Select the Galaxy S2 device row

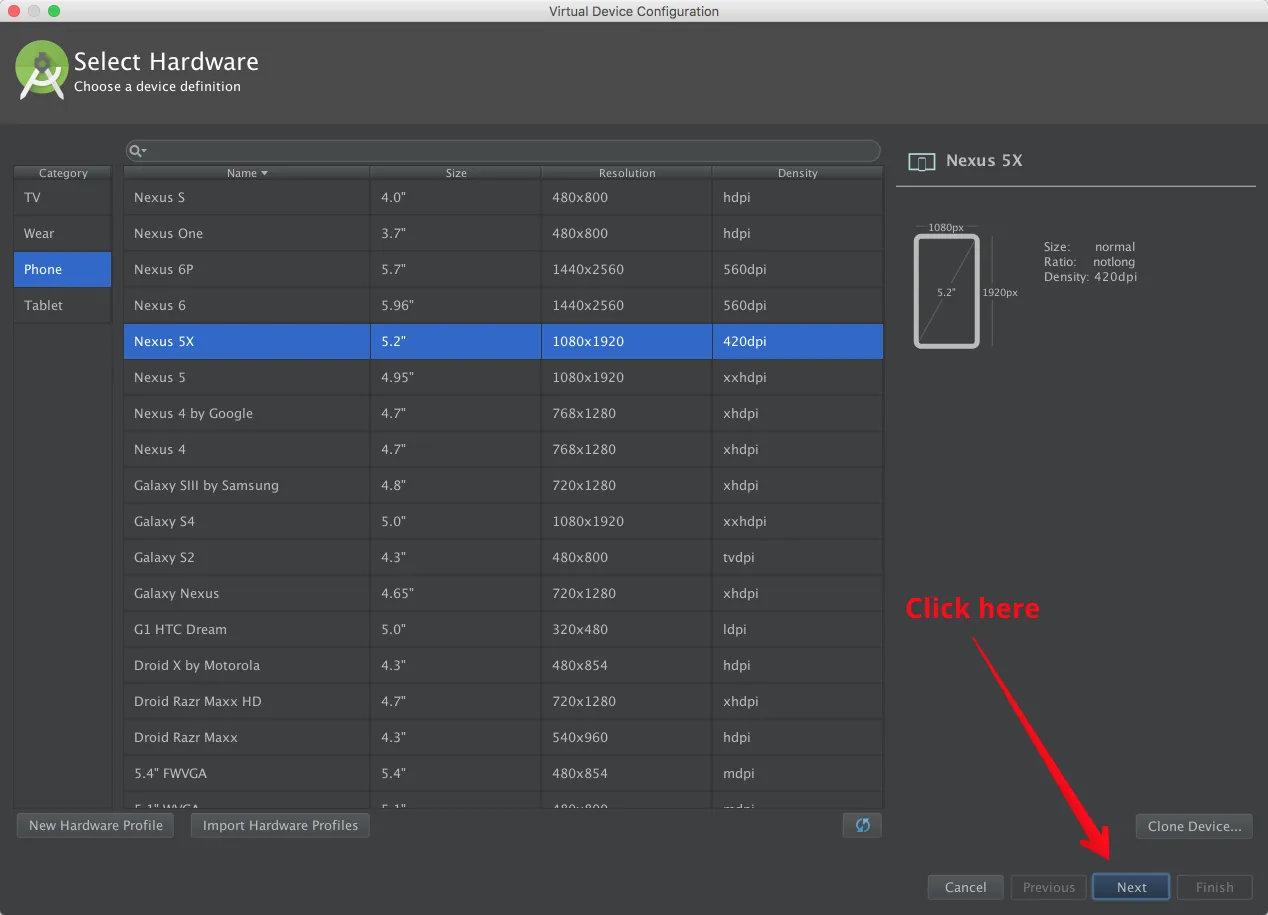click(x=503, y=558)
